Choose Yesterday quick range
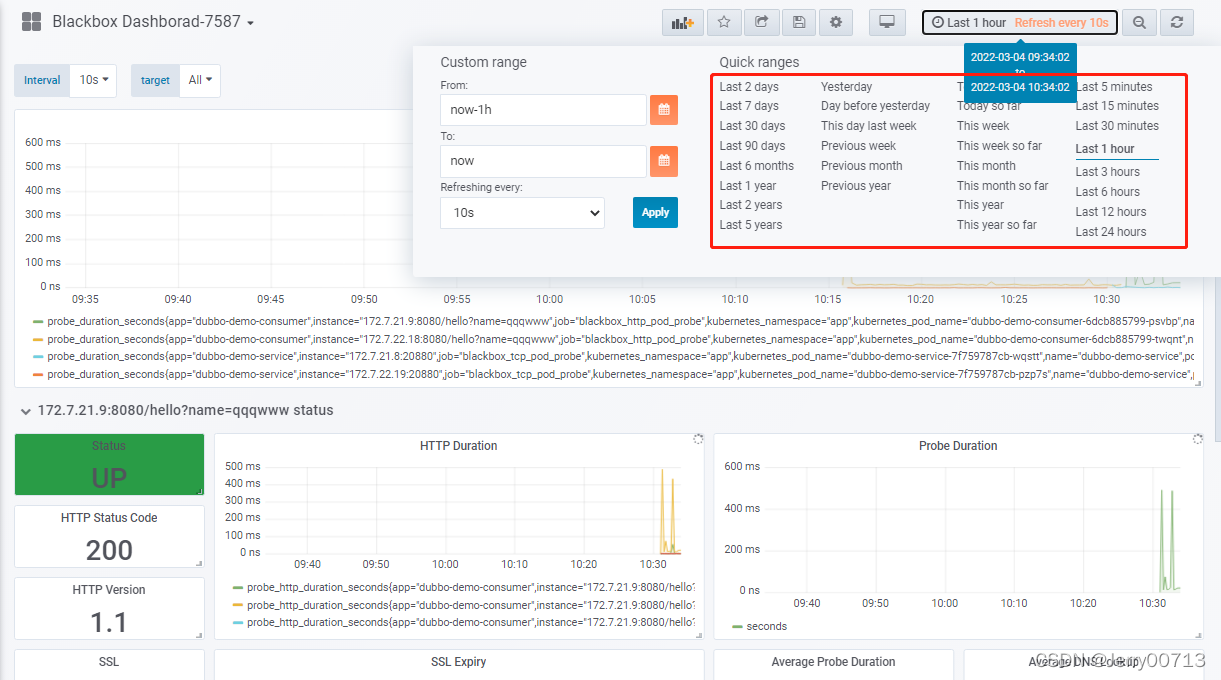Image resolution: width=1221 pixels, height=680 pixels. click(x=846, y=87)
